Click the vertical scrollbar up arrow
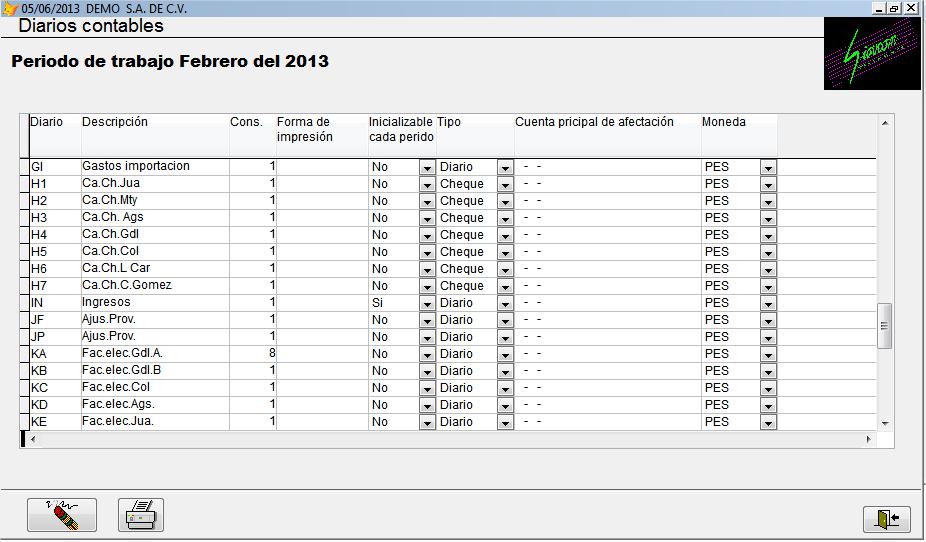926x542 pixels. tap(885, 123)
